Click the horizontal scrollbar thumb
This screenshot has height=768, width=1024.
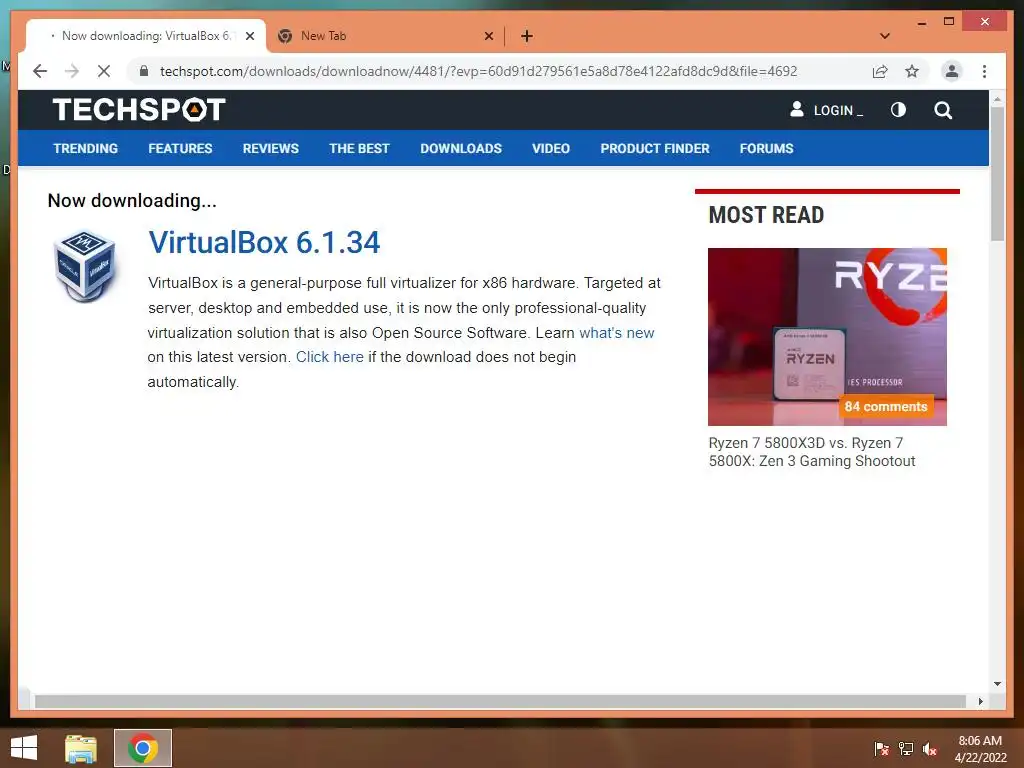(x=500, y=701)
